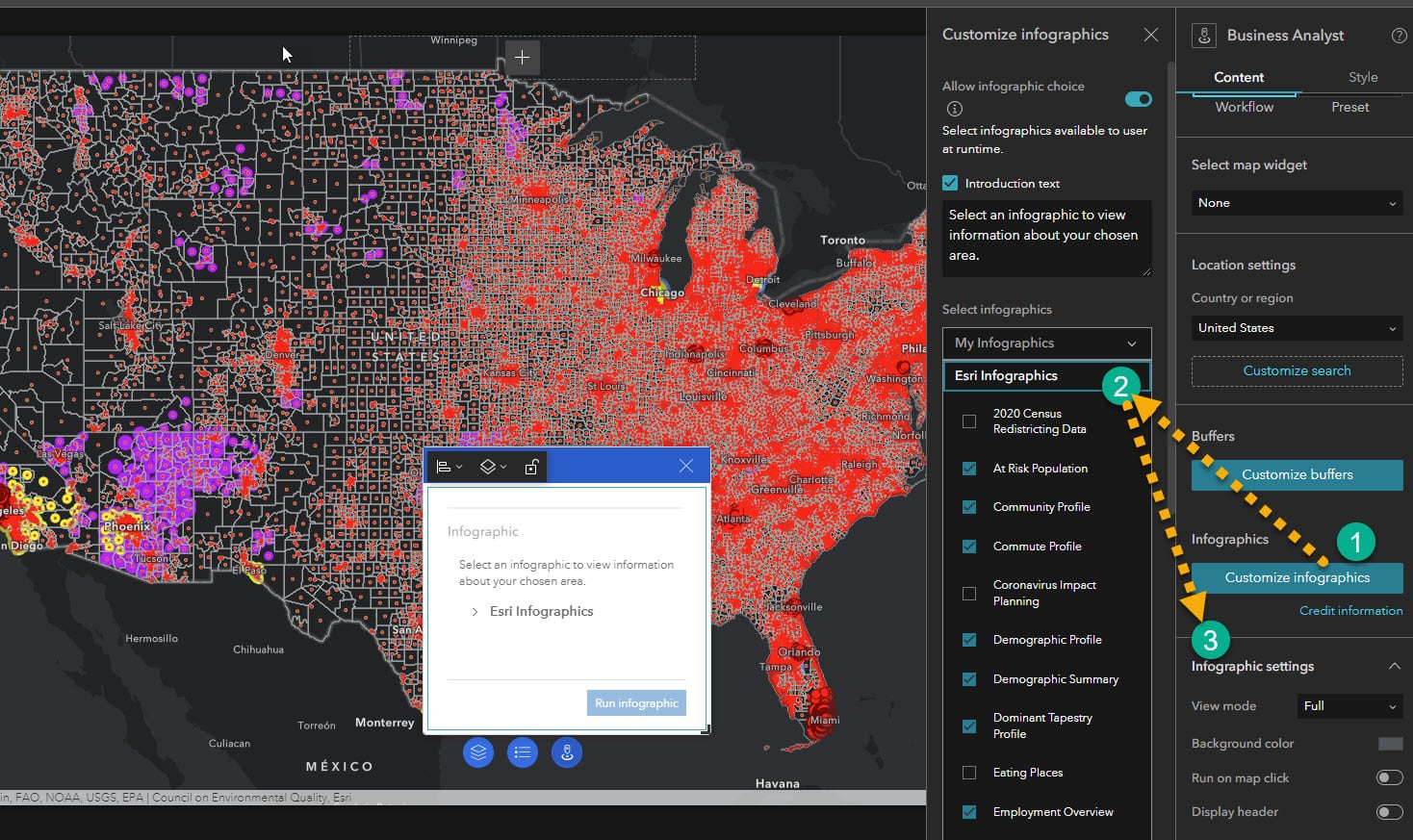The image size is (1413, 840).
Task: Edit the introduction text box
Action: click(x=1046, y=238)
